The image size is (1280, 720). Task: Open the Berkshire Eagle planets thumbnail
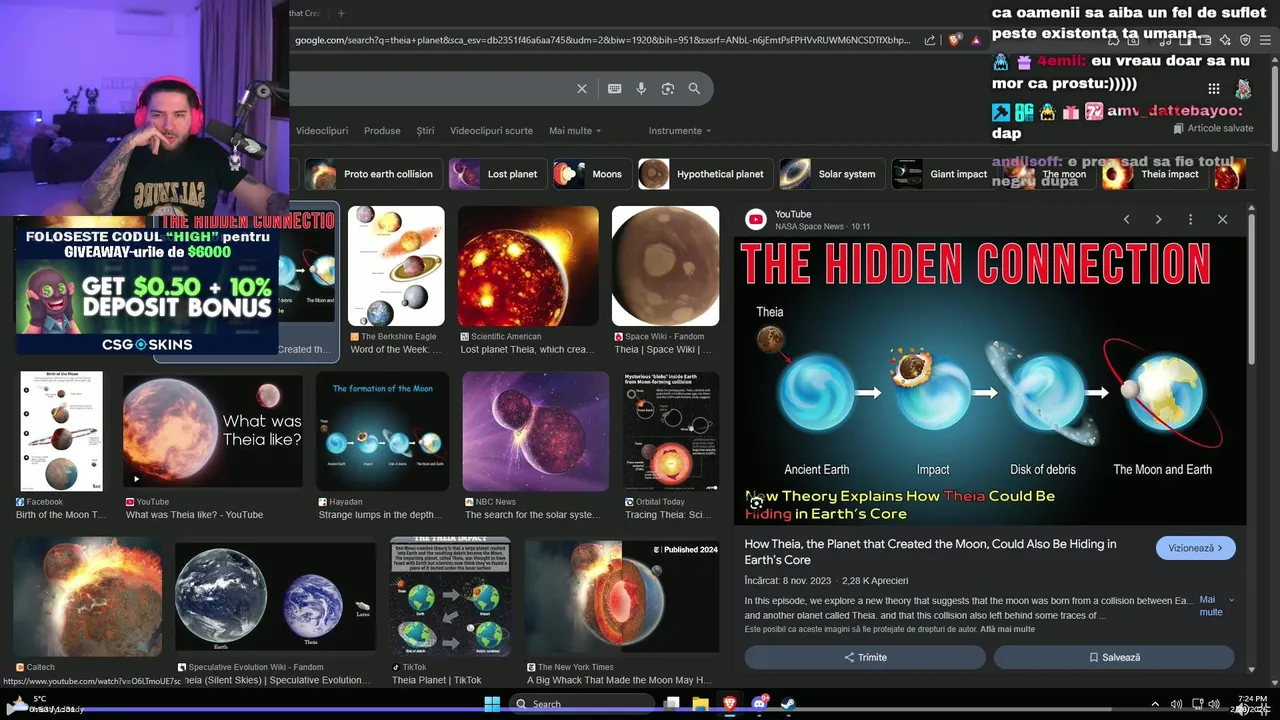[396, 266]
